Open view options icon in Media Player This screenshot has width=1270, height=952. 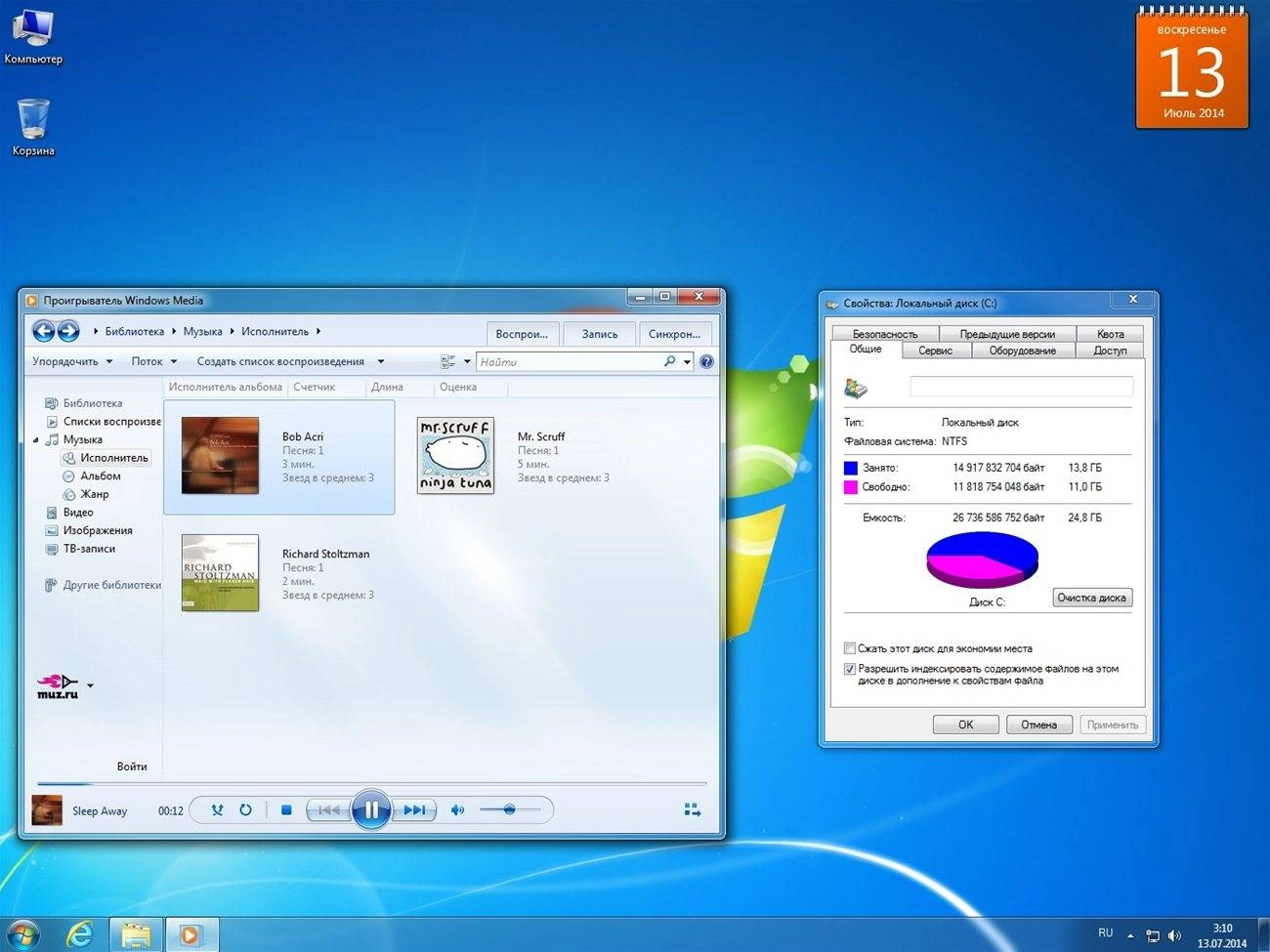448,361
